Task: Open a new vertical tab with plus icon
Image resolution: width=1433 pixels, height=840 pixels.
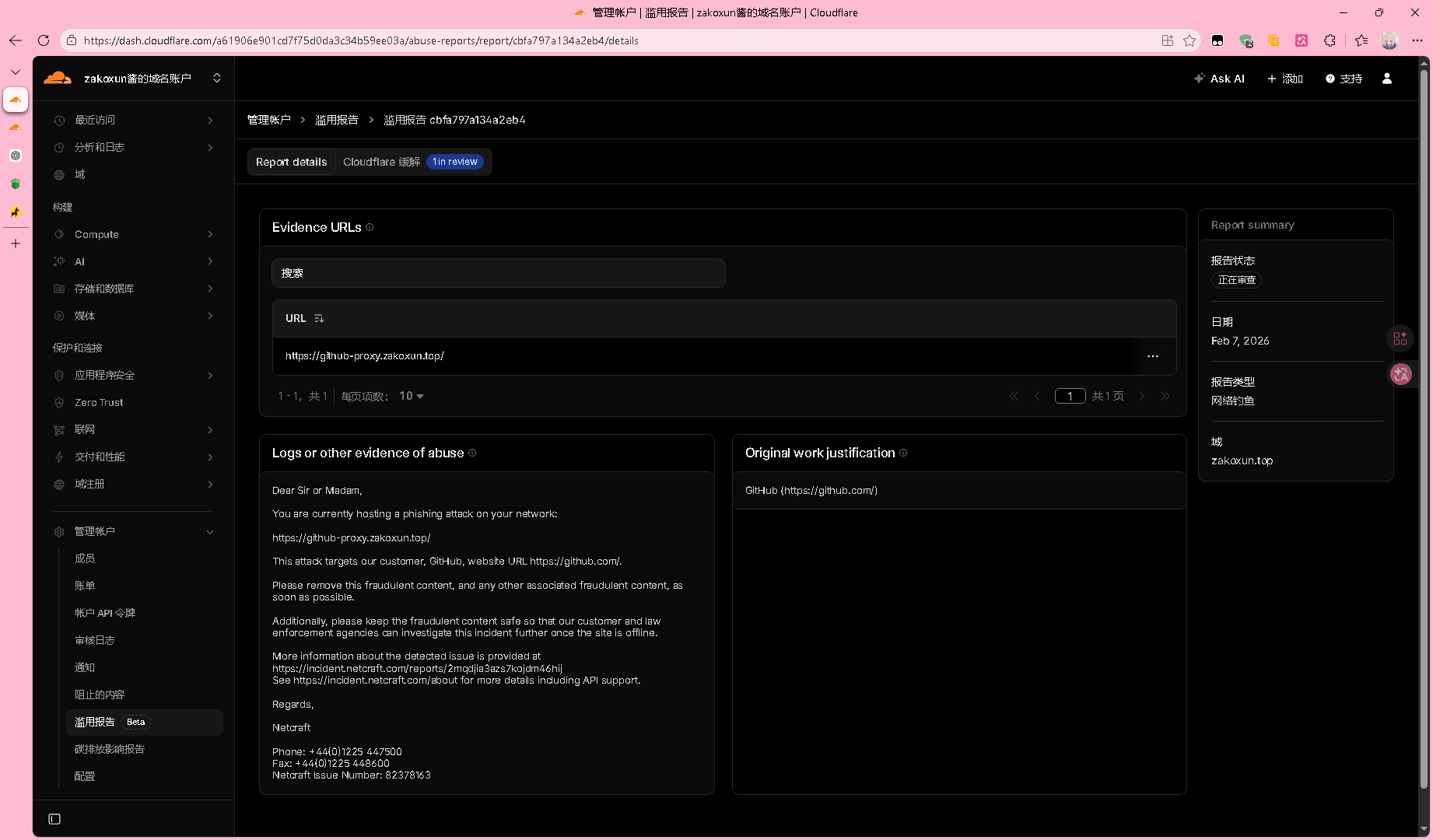Action: [x=16, y=243]
